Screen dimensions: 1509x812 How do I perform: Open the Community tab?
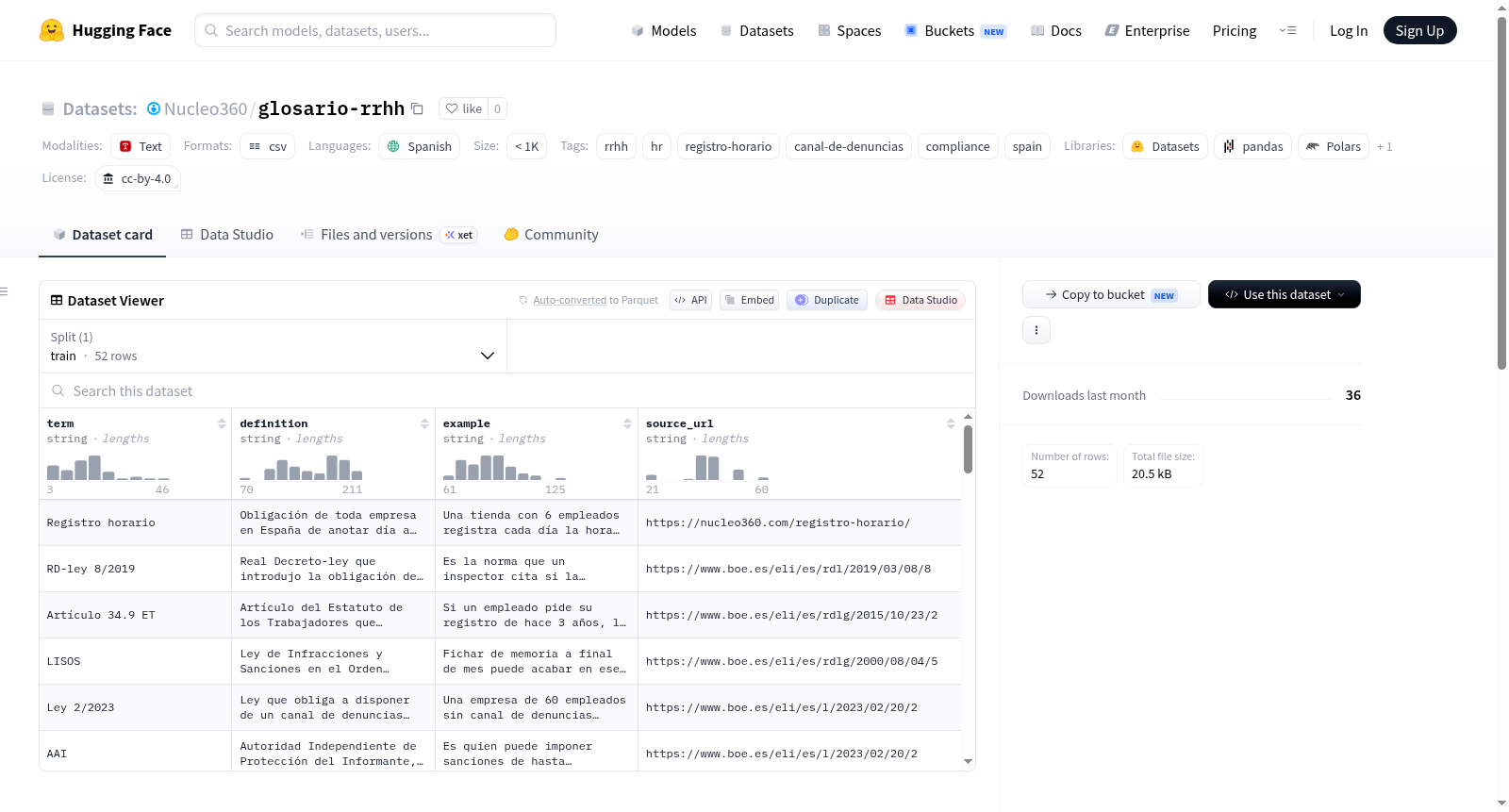point(551,235)
